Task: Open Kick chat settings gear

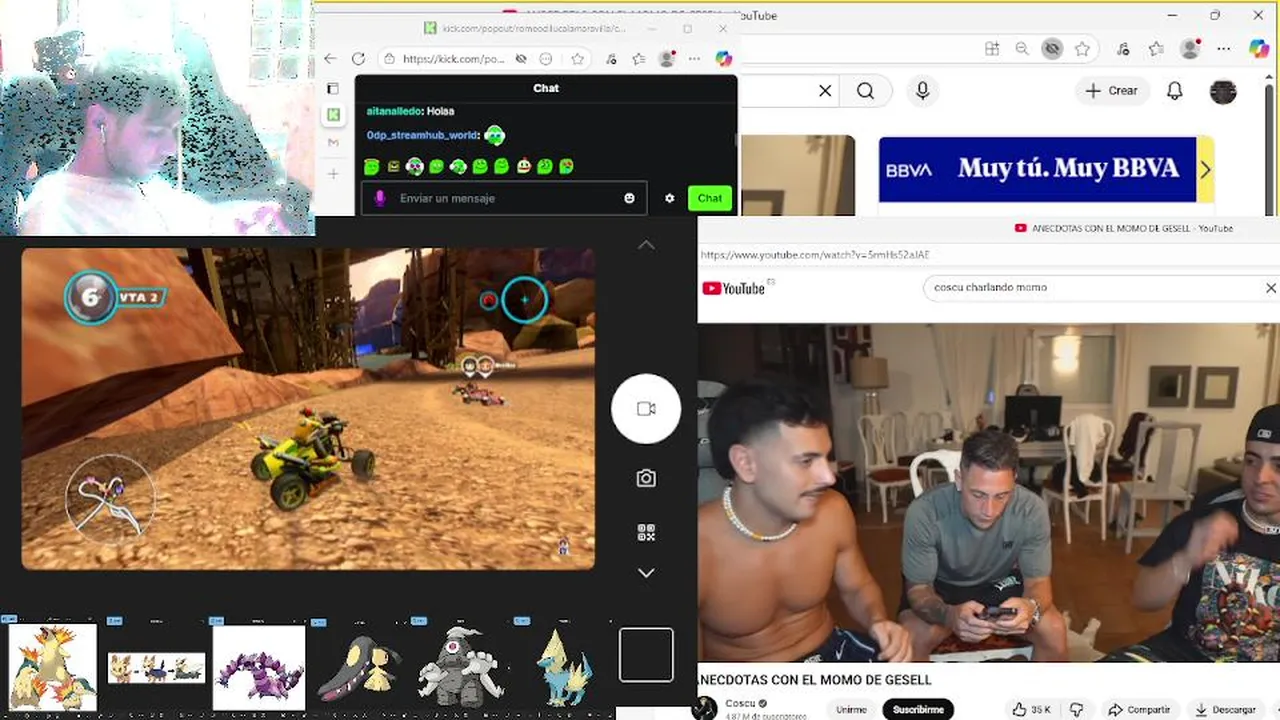Action: coord(669,198)
